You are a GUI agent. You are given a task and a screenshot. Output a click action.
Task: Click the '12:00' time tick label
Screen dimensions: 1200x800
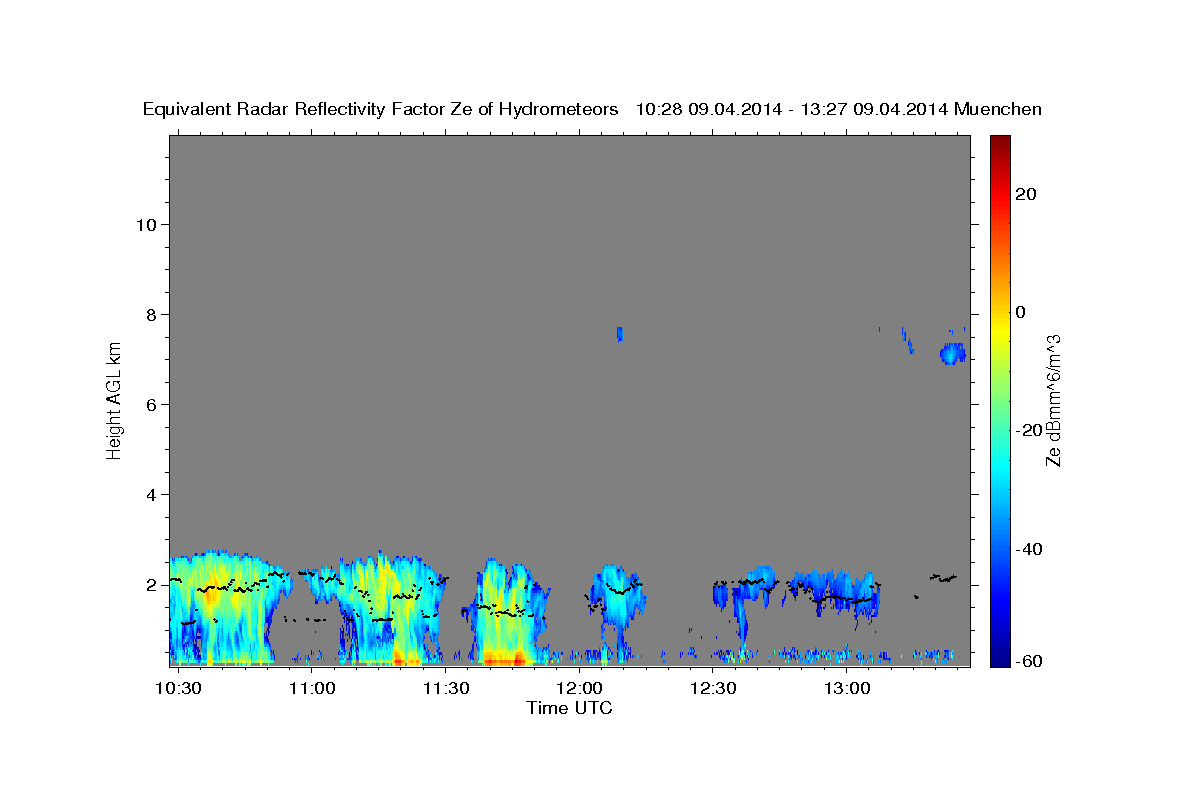click(580, 688)
